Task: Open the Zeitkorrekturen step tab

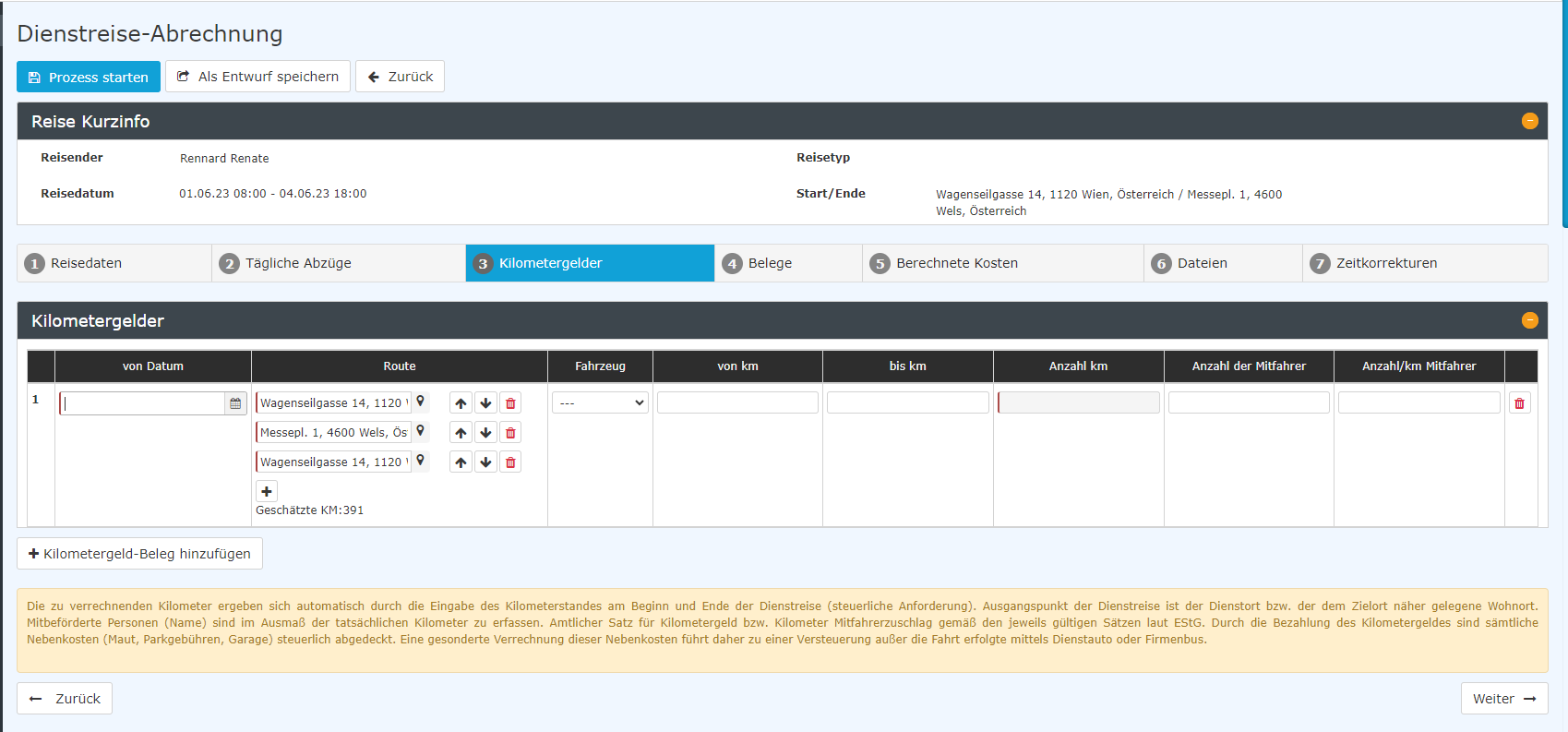Action: click(1425, 263)
